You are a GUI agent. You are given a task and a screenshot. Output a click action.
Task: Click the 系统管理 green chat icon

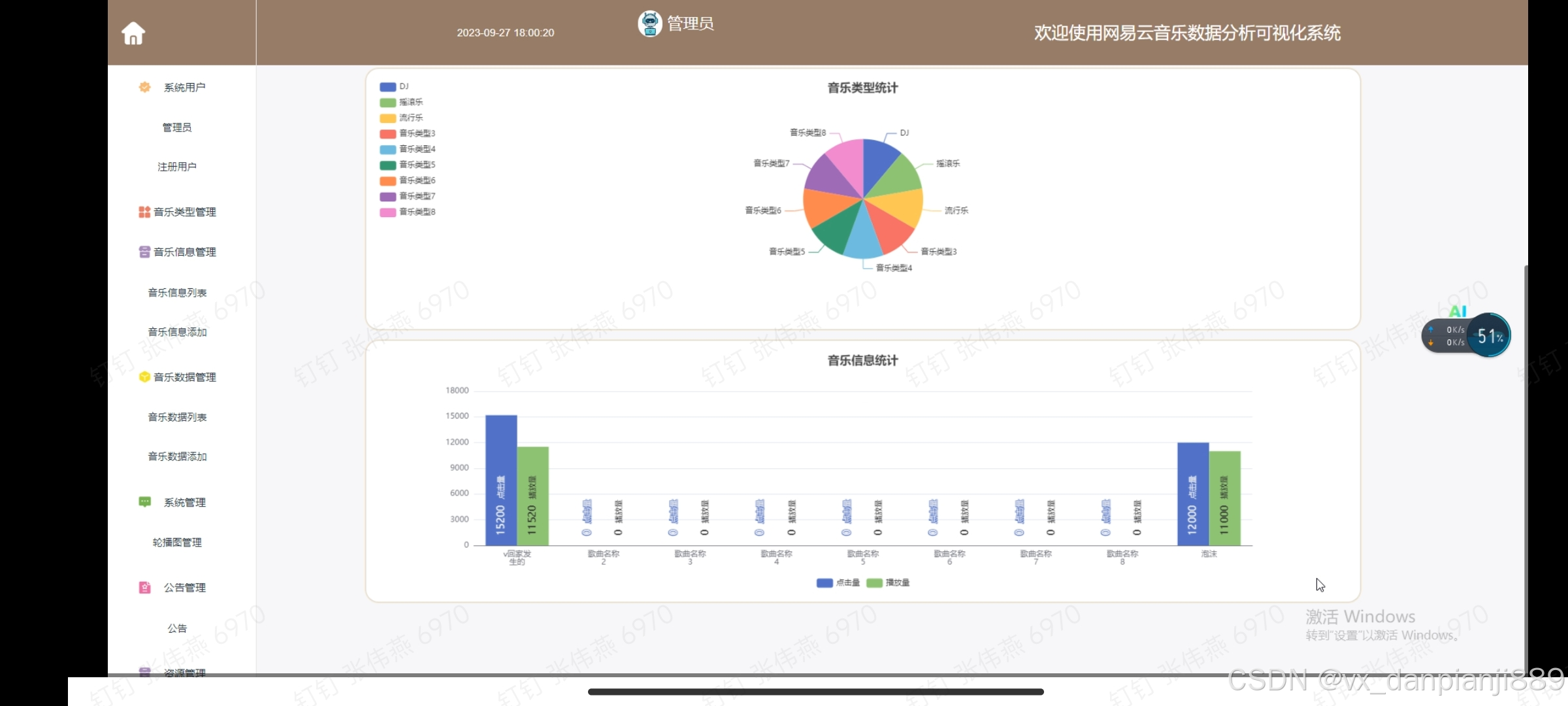tap(144, 502)
